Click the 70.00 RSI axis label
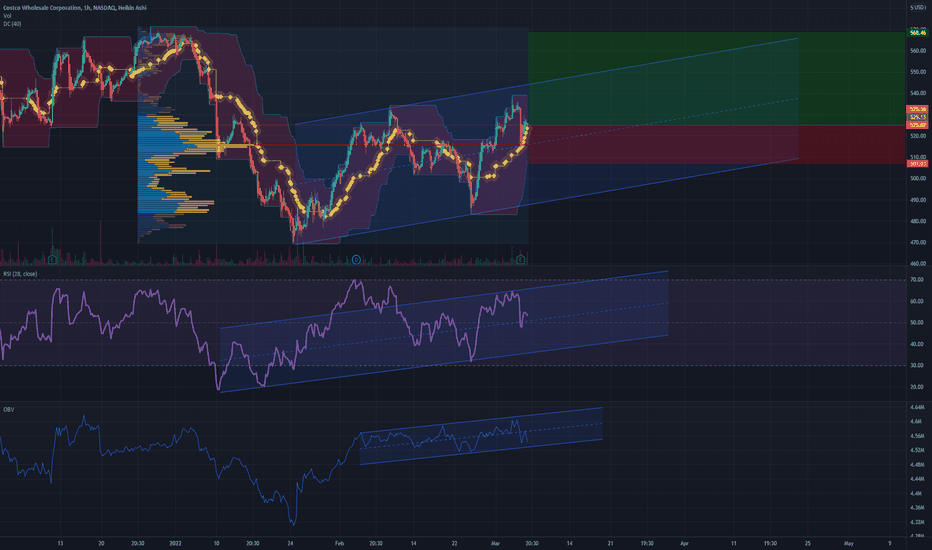Viewport: 932px width, 550px height. tap(918, 280)
